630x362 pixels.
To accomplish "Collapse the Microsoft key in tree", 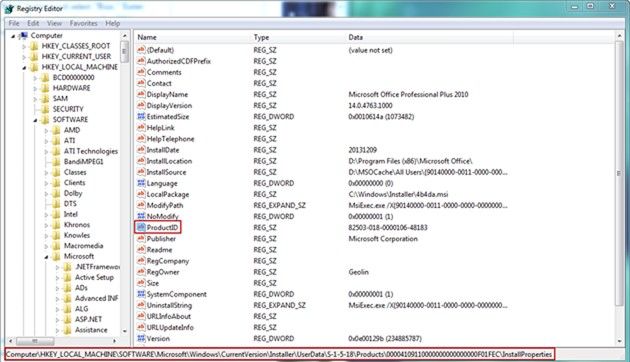I will click(x=47, y=257).
